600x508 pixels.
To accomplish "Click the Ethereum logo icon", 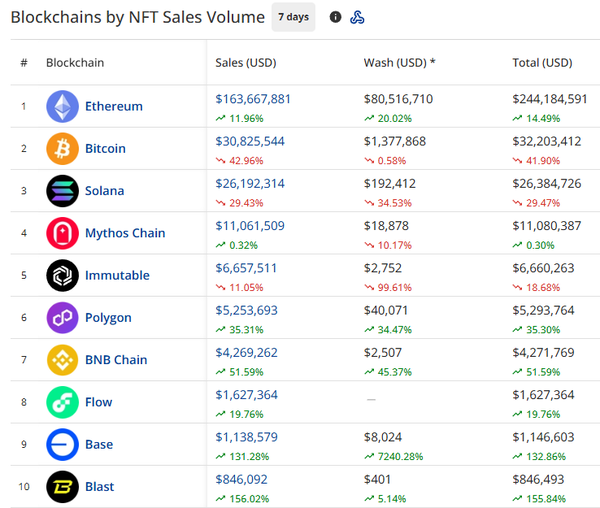I will pos(62,107).
